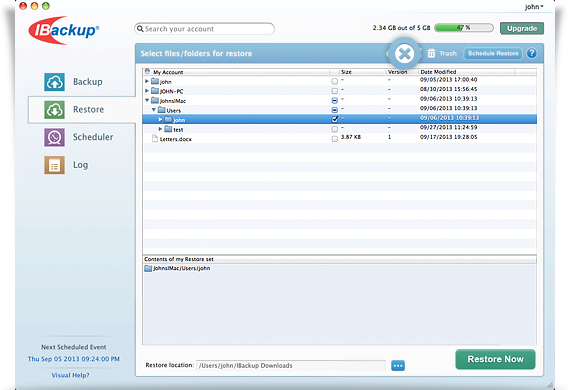
Task: Tick the Letters.docx checkbox
Action: tap(335, 138)
